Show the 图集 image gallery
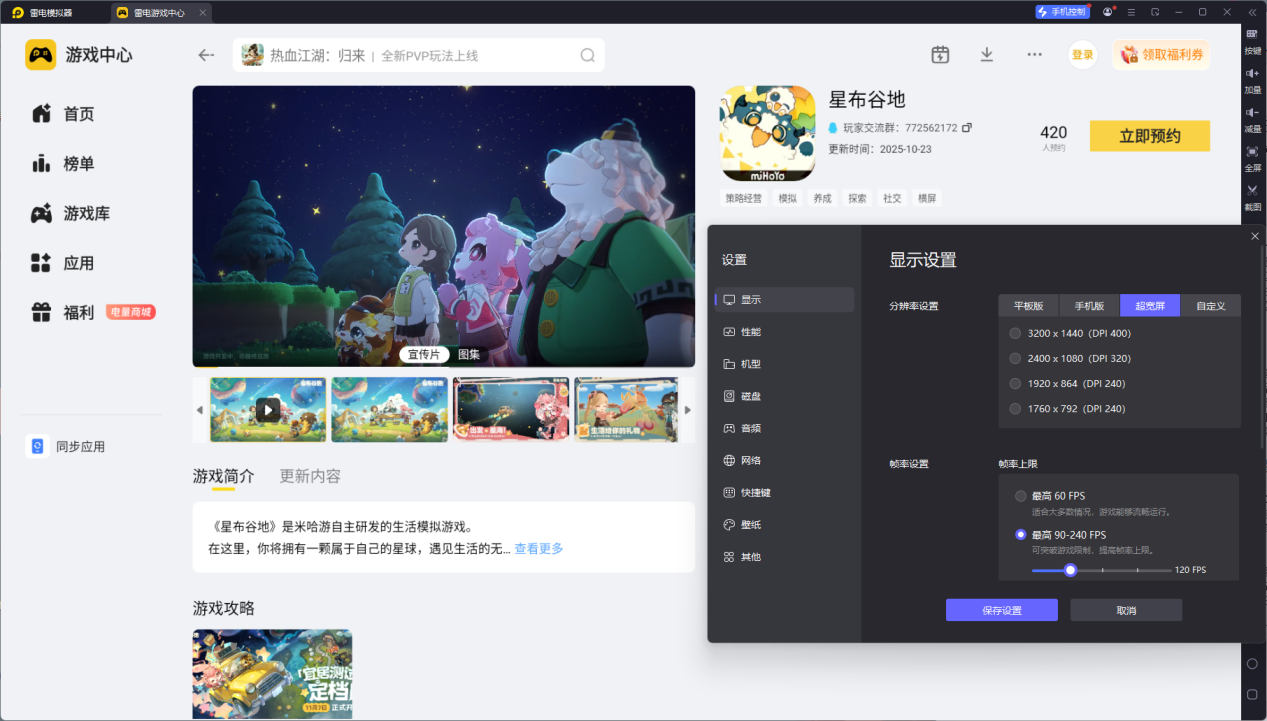Viewport: 1267px width, 721px height. pos(469,354)
